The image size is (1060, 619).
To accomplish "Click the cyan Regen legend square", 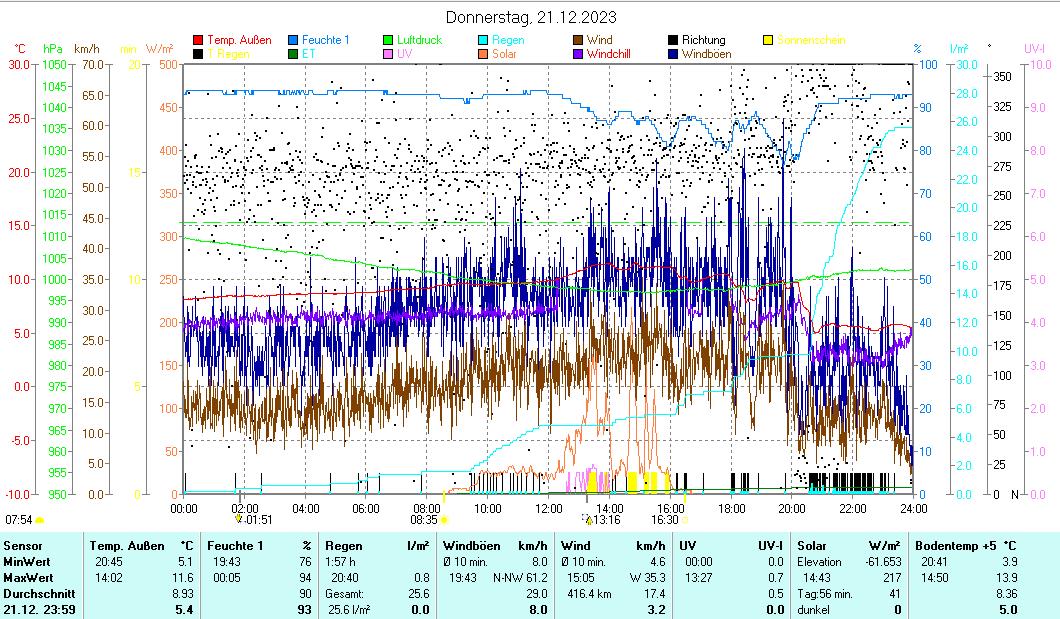I will pyautogui.click(x=484, y=40).
